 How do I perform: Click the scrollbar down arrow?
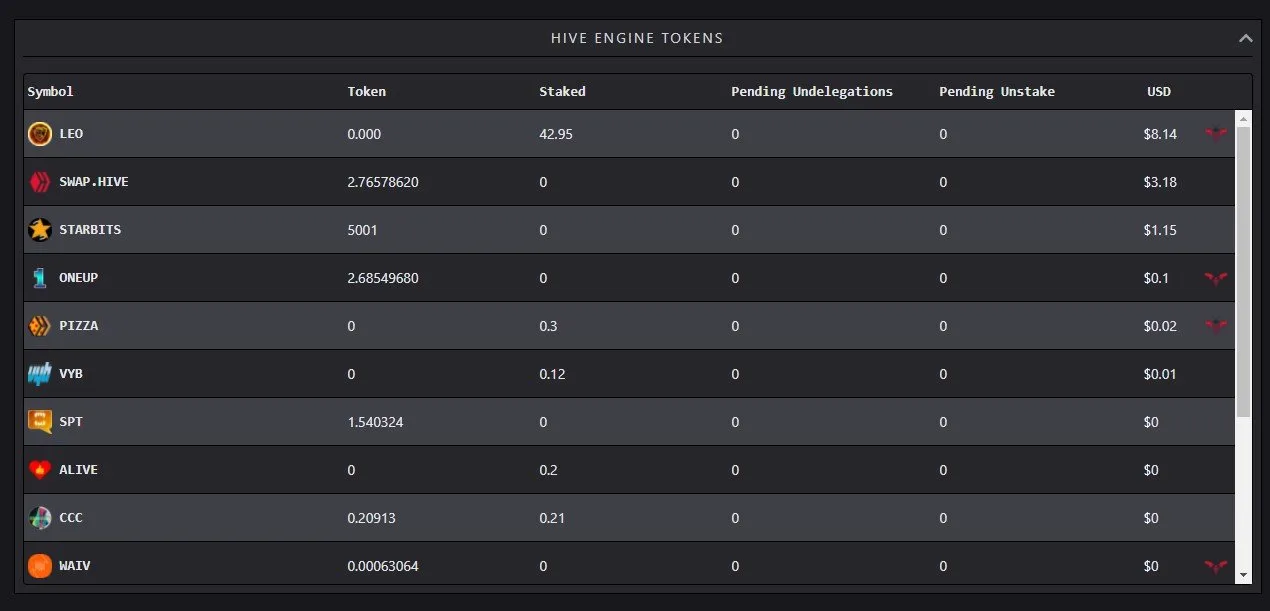click(x=1243, y=575)
